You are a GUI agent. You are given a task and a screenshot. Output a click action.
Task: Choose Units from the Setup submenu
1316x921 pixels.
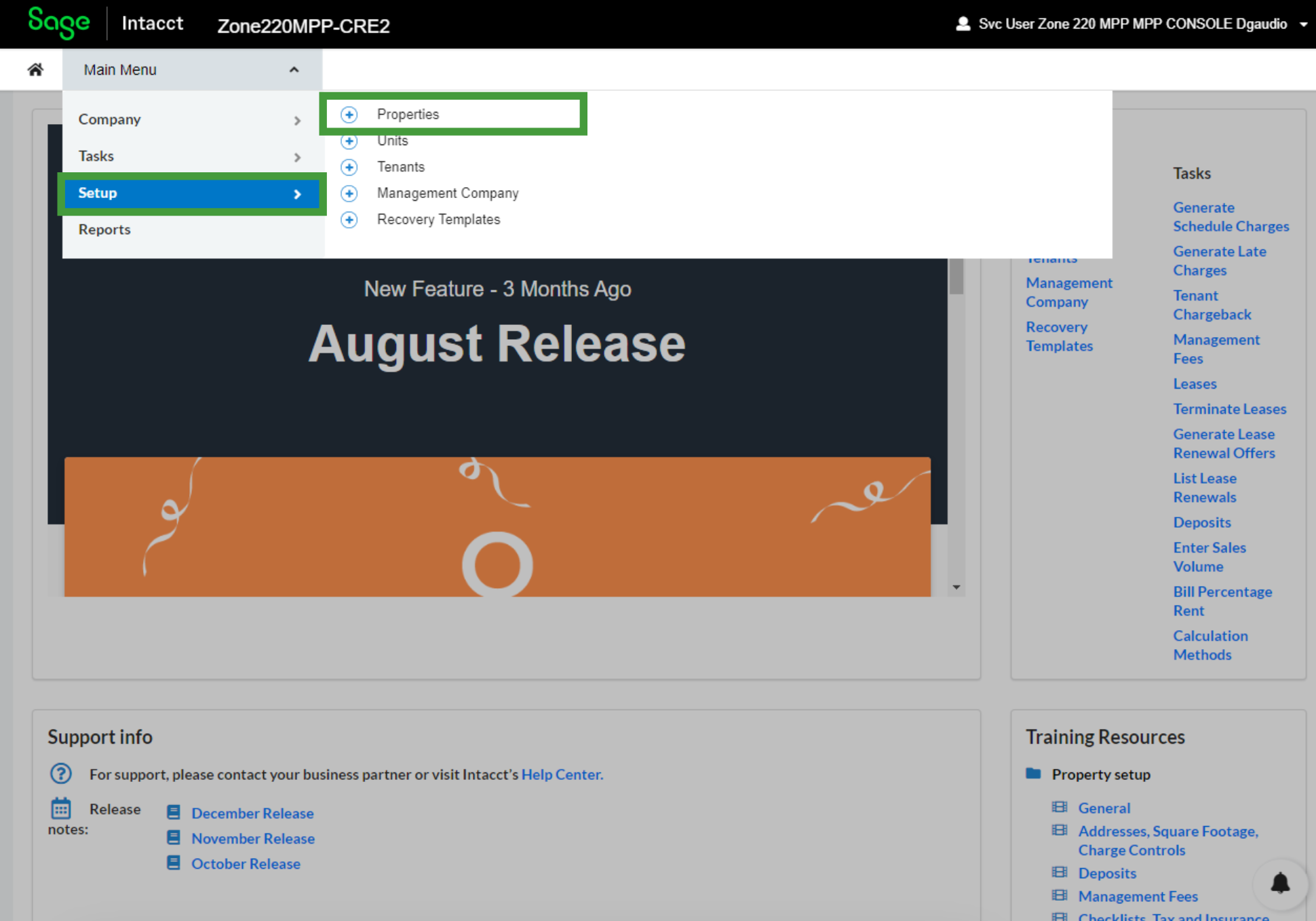(x=393, y=141)
